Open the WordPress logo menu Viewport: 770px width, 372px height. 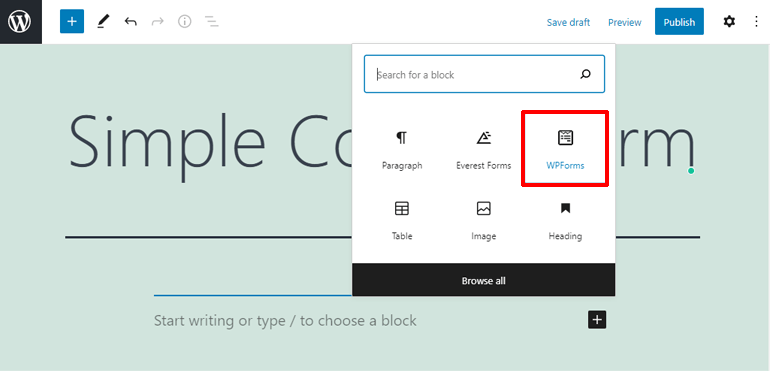(21, 22)
